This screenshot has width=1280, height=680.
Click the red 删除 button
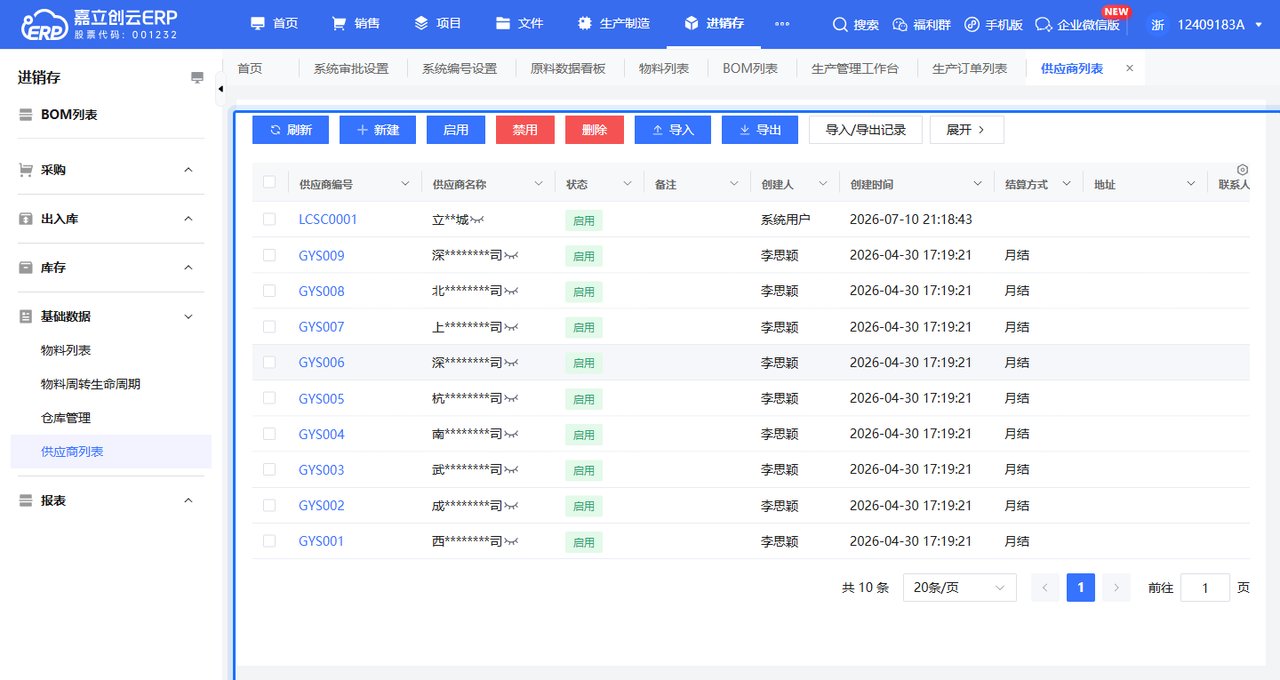click(x=594, y=130)
